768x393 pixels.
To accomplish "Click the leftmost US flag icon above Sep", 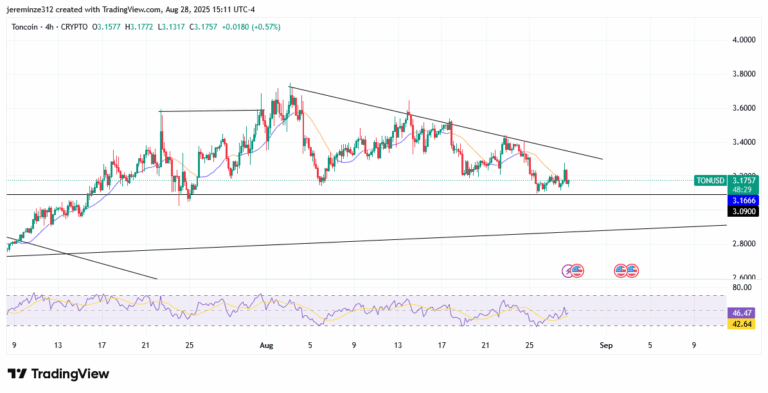I will (x=621, y=270).
